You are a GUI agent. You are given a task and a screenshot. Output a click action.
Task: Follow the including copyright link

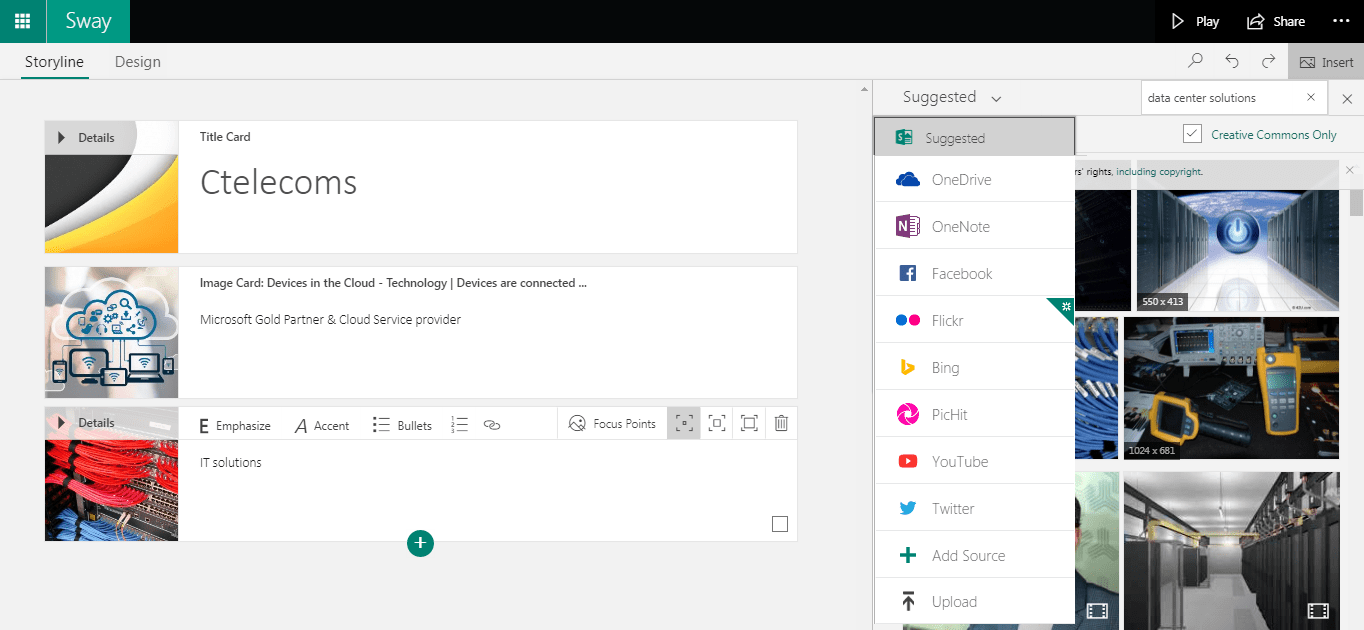point(1159,172)
